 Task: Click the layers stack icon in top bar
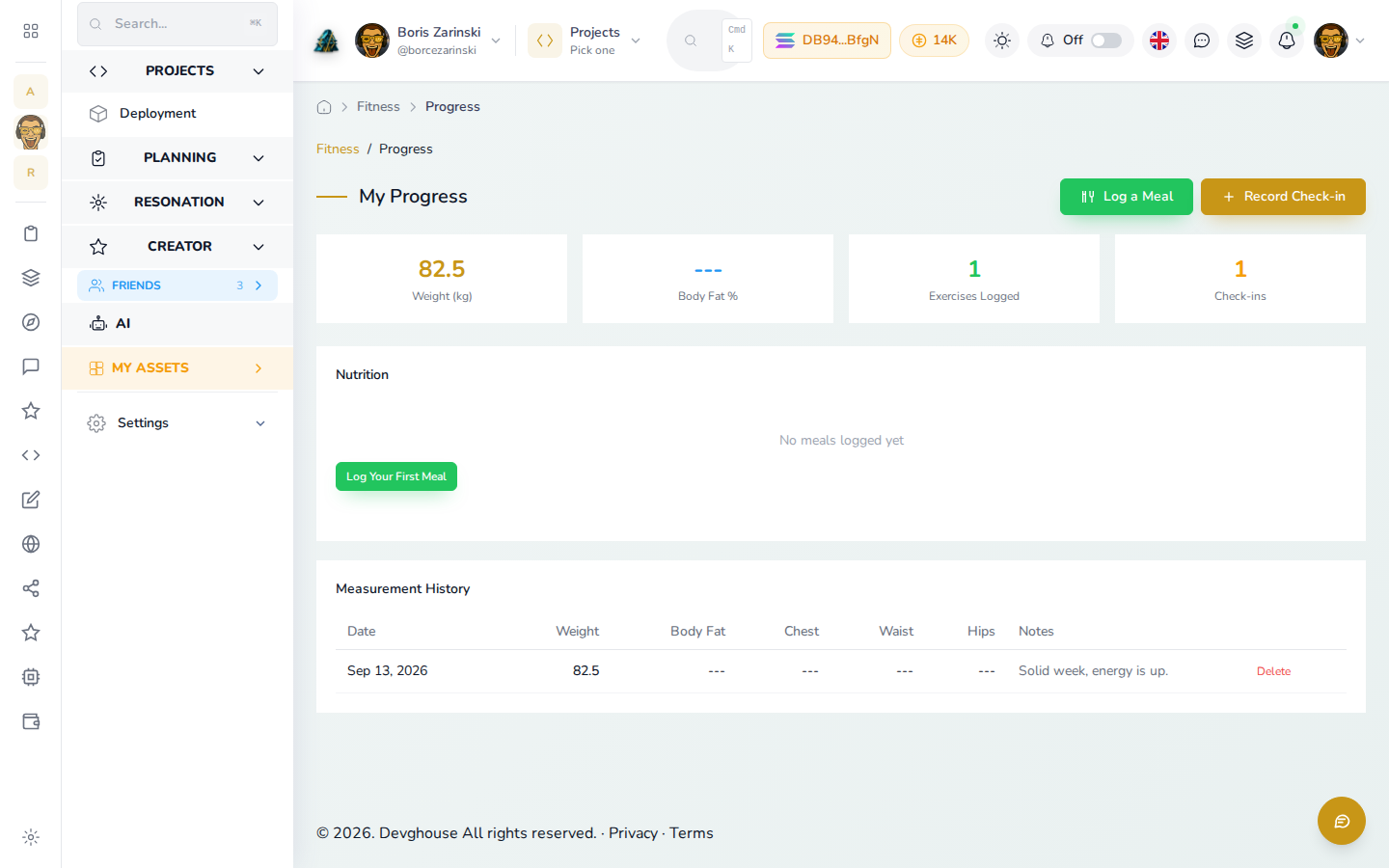pyautogui.click(x=1244, y=41)
